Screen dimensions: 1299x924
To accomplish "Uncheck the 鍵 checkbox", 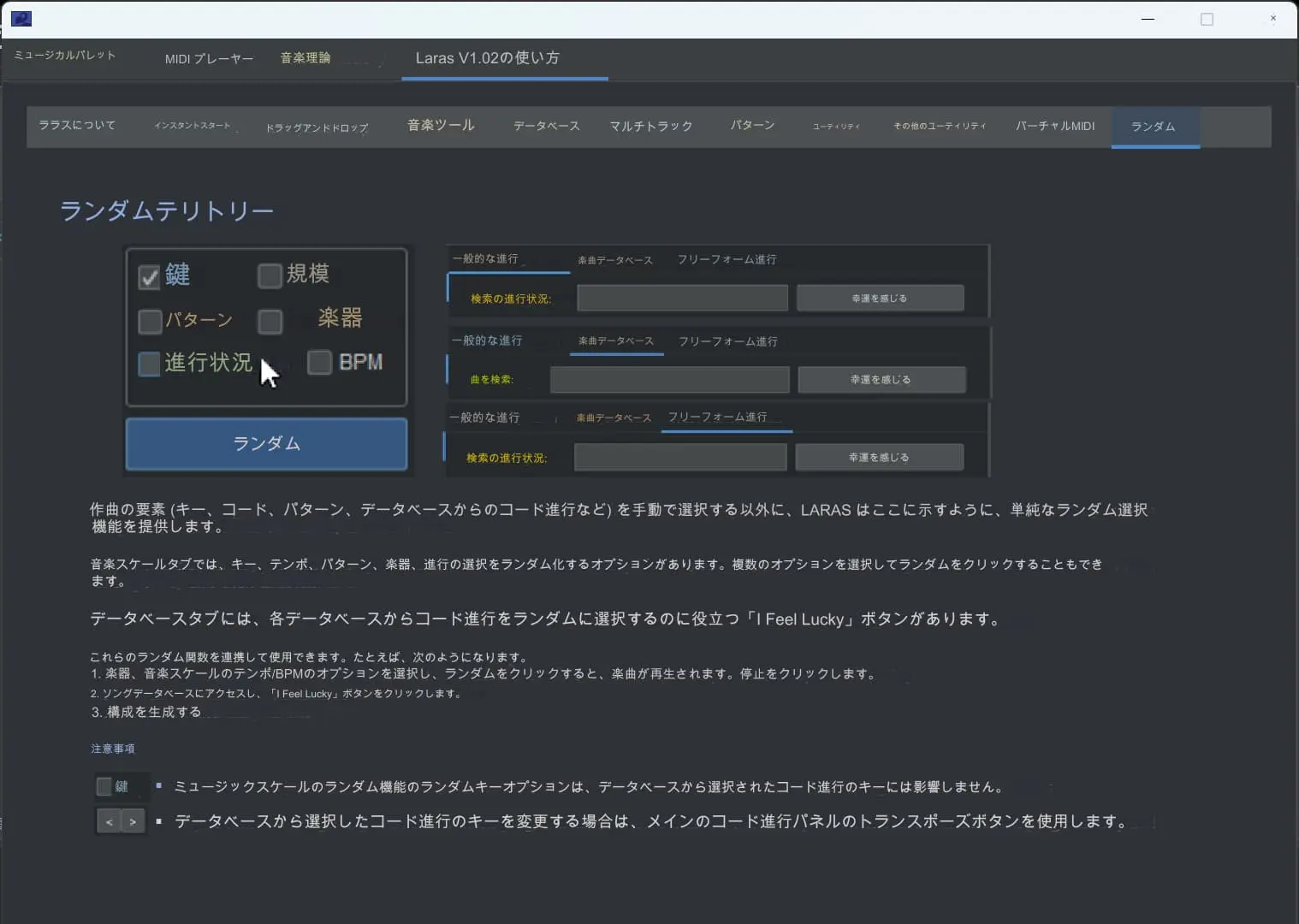I will (149, 277).
